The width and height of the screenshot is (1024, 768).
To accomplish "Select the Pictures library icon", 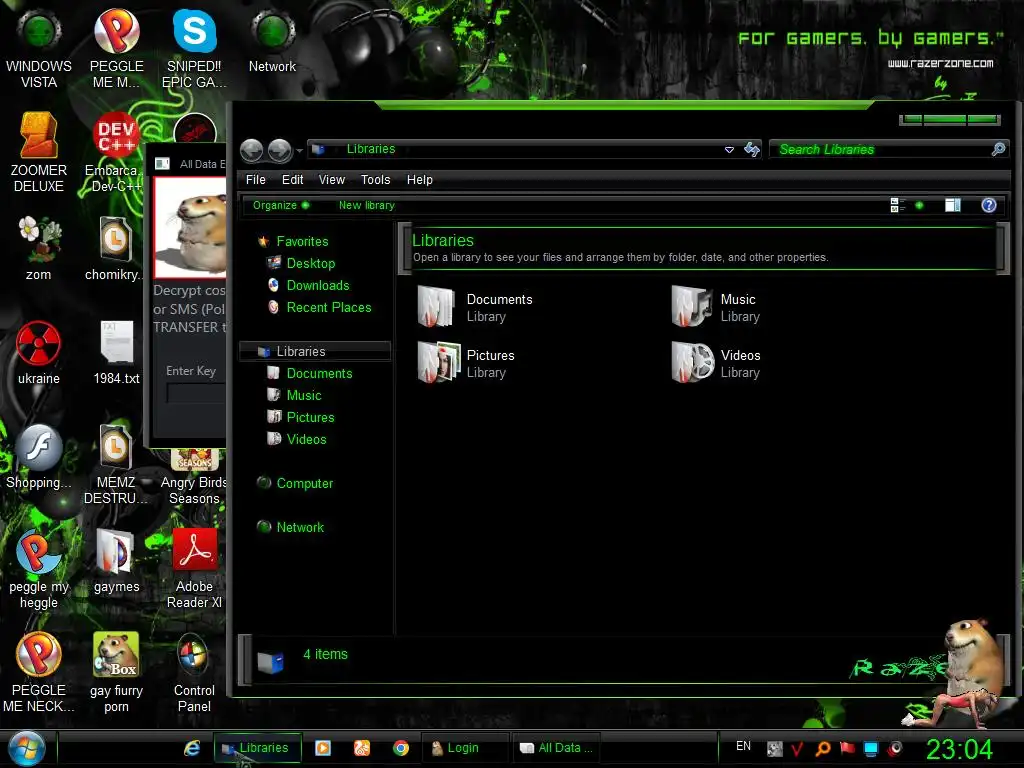I will 438,362.
